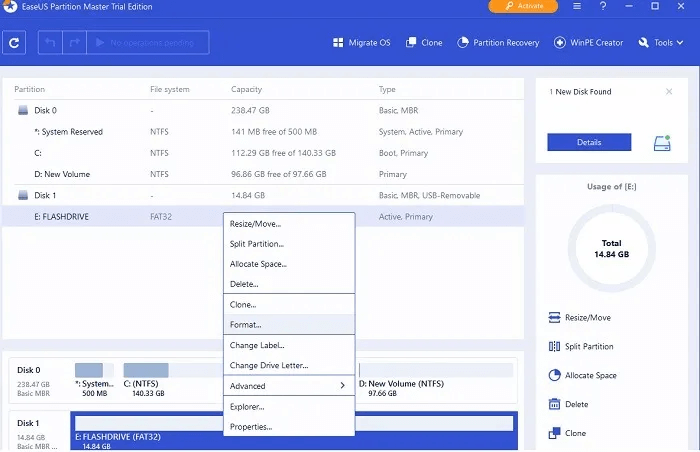This screenshot has height=452, width=700.
Task: Click the Refresh disk icon
Action: coord(14,43)
